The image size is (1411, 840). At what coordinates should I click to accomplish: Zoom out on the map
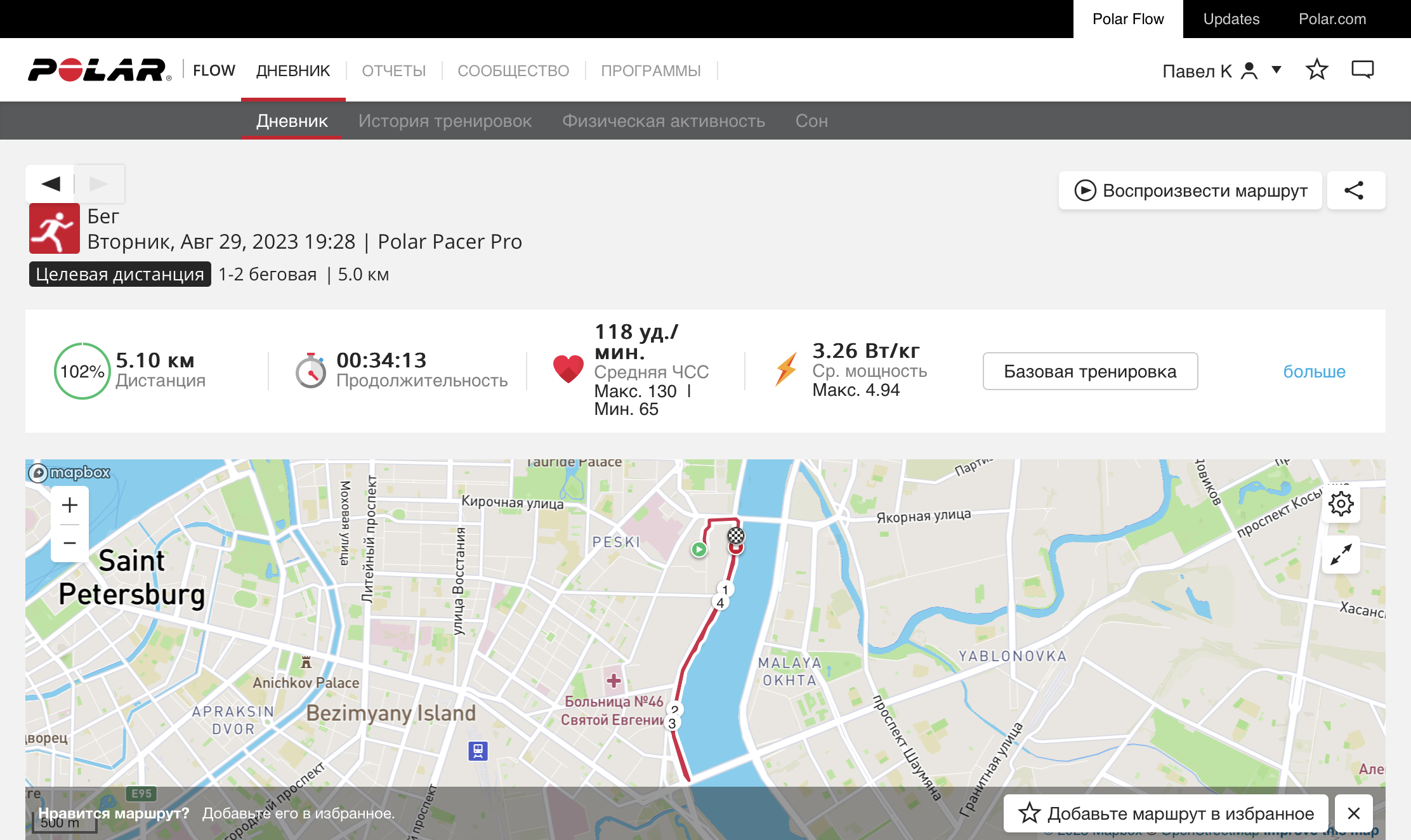click(70, 543)
